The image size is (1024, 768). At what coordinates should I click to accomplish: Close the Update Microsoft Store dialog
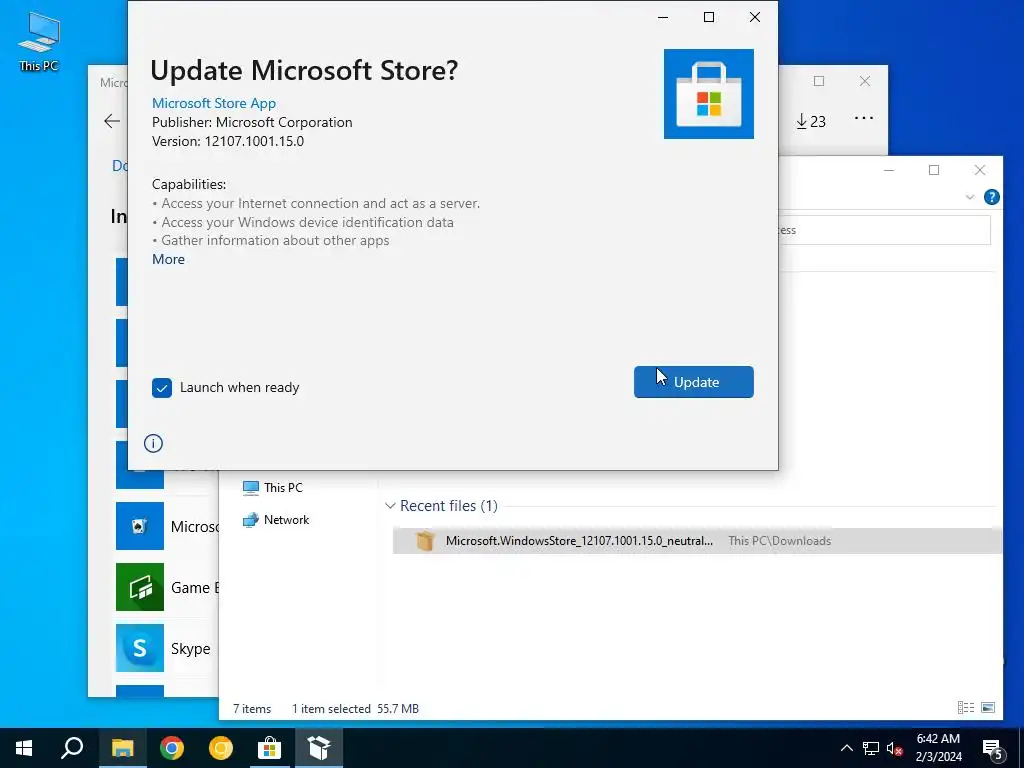[x=755, y=17]
